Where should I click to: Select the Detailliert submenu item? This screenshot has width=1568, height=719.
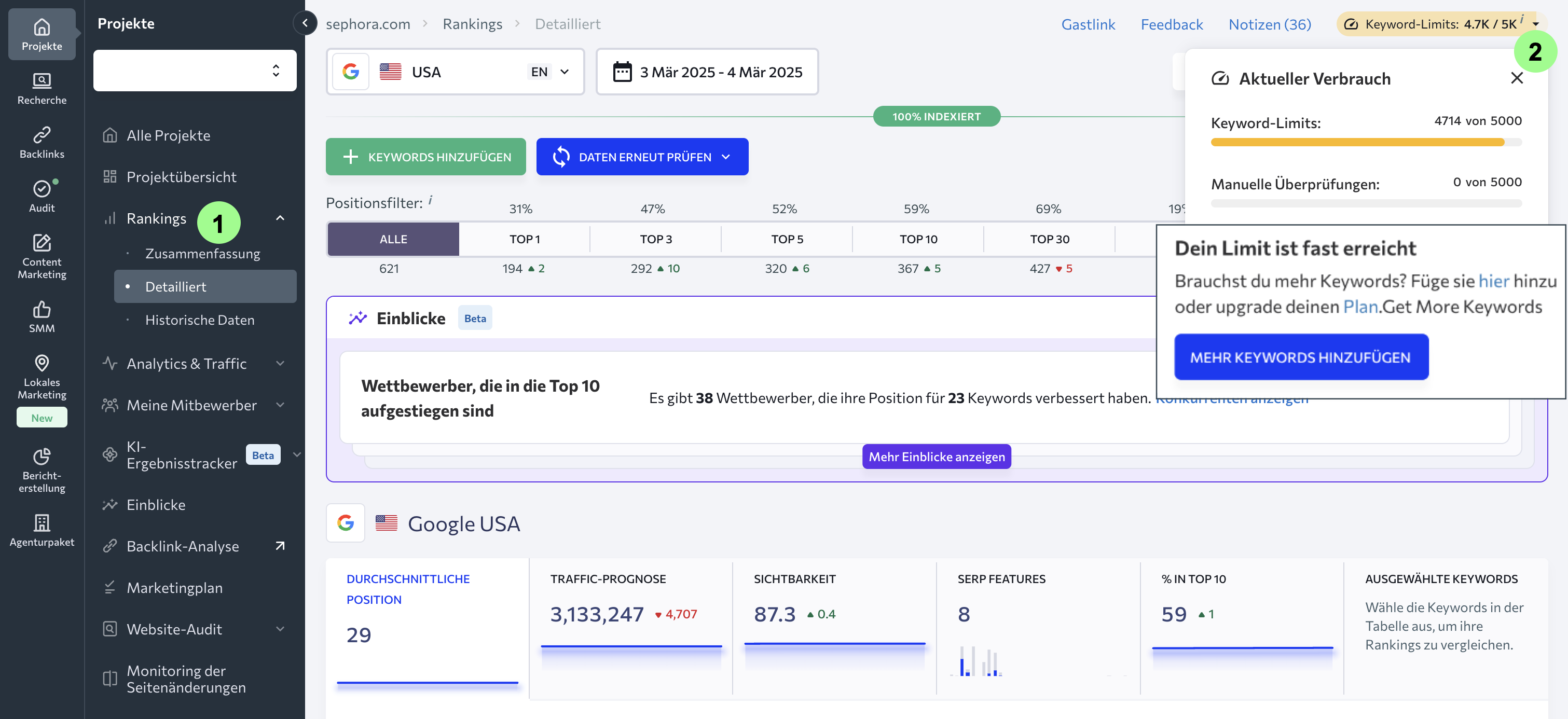205,286
